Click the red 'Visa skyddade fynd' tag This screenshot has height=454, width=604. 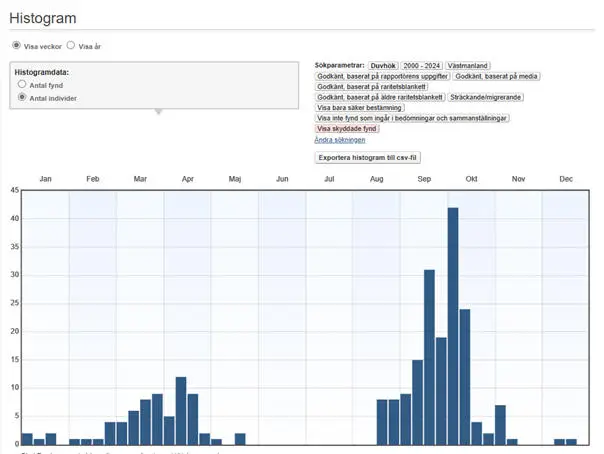(346, 129)
